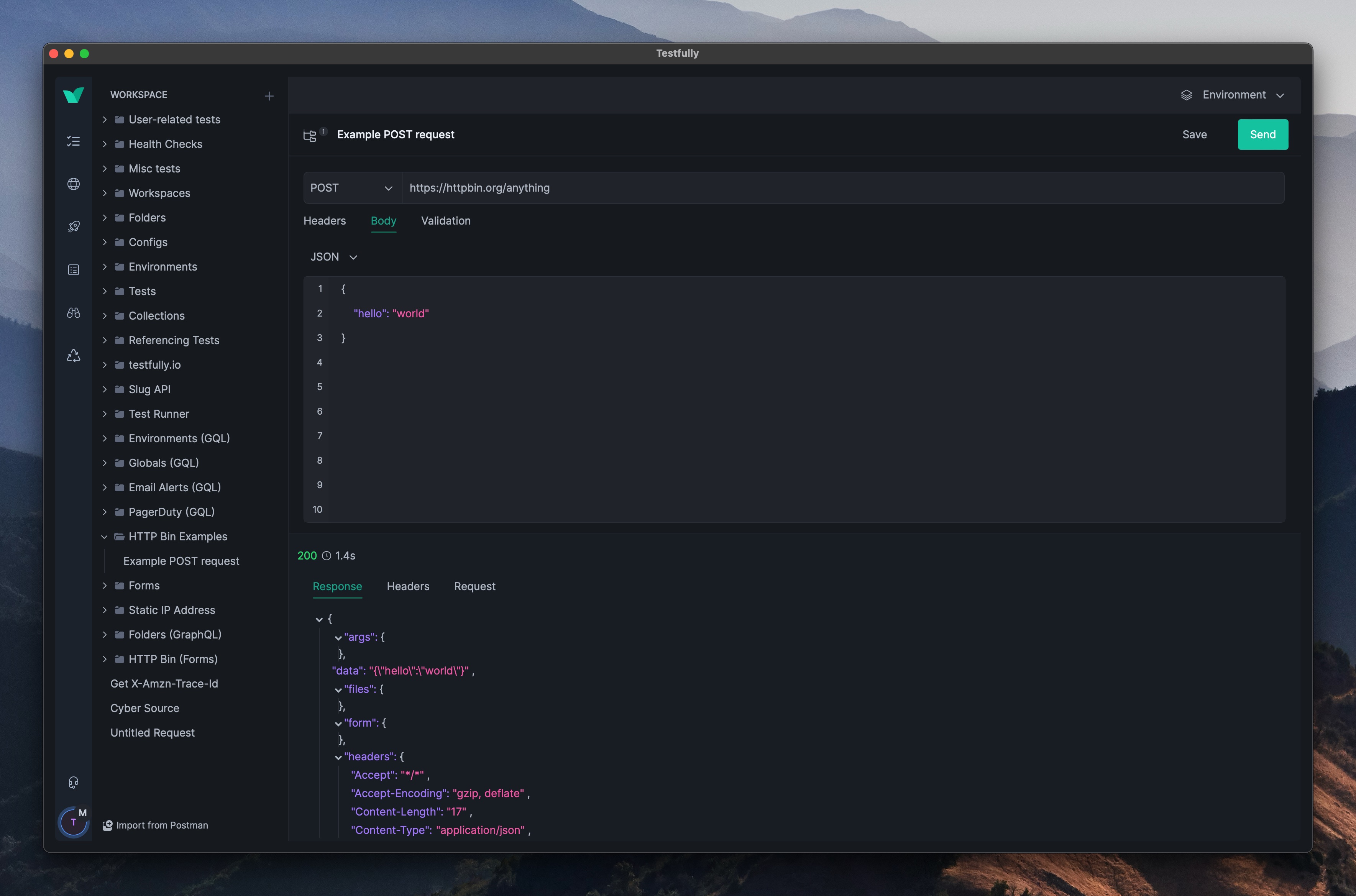Screen dimensions: 1356x896
Task: Open the list document icon in sidebar
Action: tap(73, 270)
